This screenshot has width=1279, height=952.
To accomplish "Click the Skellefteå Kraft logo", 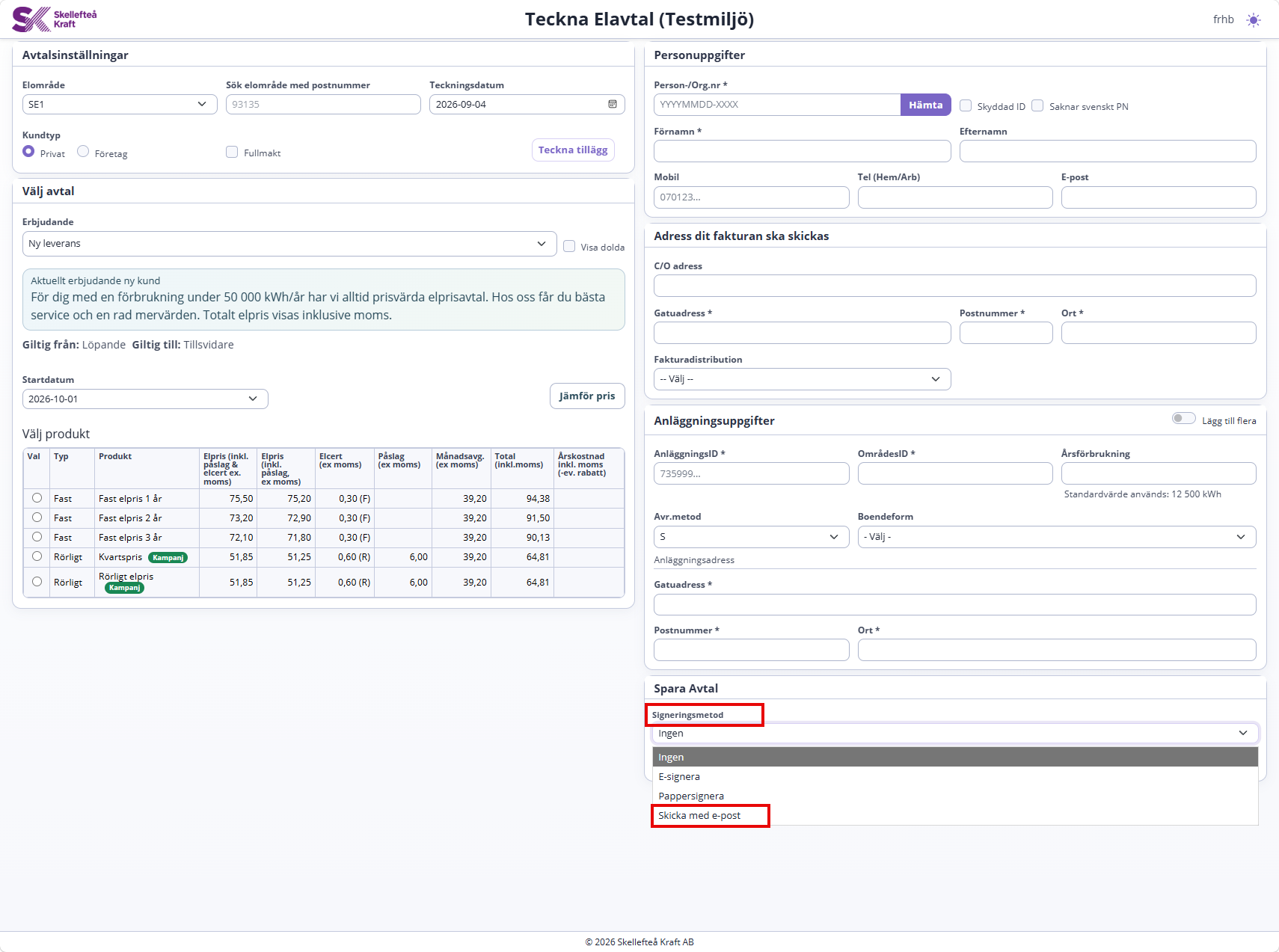I will [x=55, y=19].
